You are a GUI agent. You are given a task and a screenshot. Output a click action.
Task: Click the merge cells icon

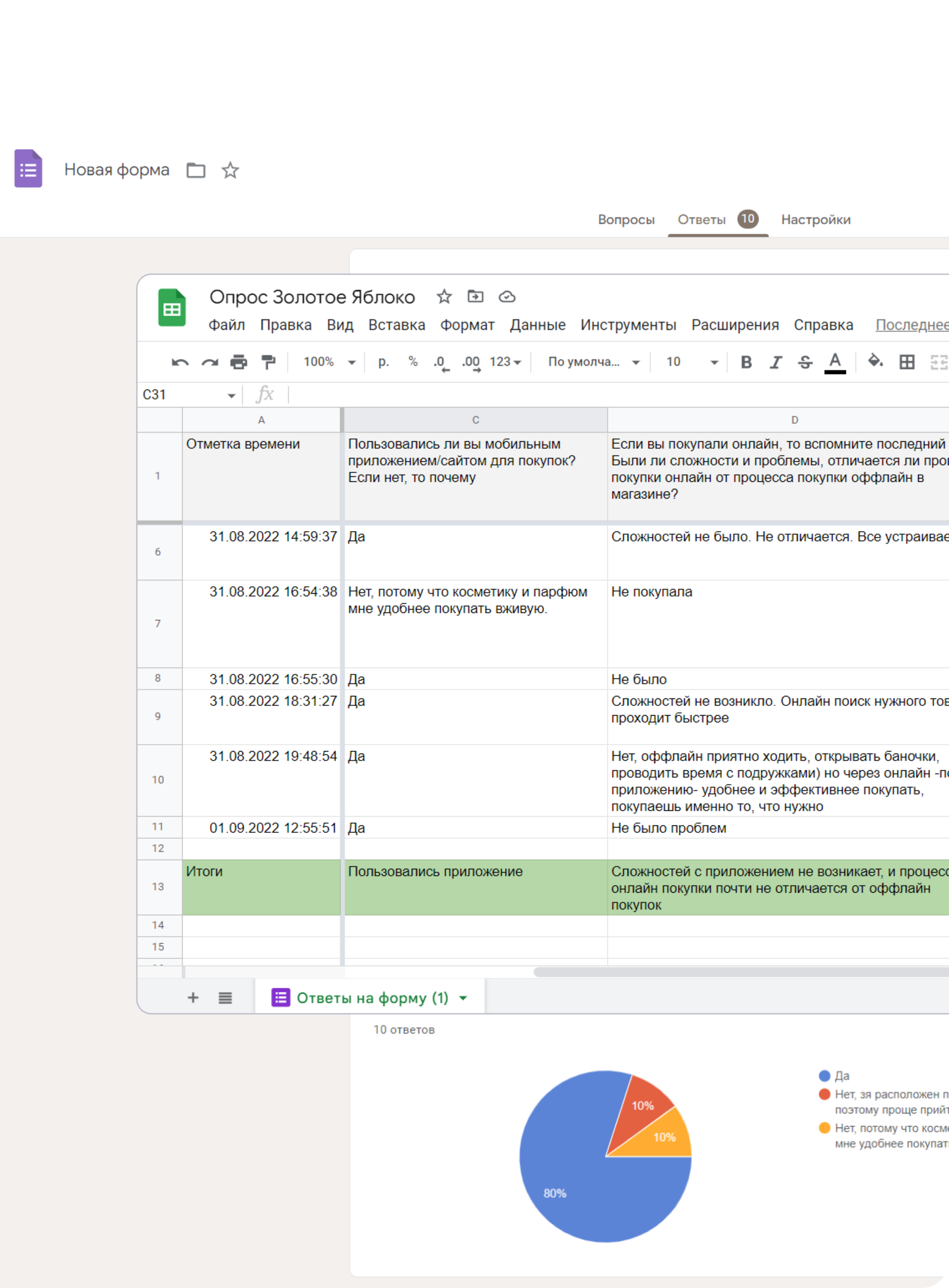[939, 363]
